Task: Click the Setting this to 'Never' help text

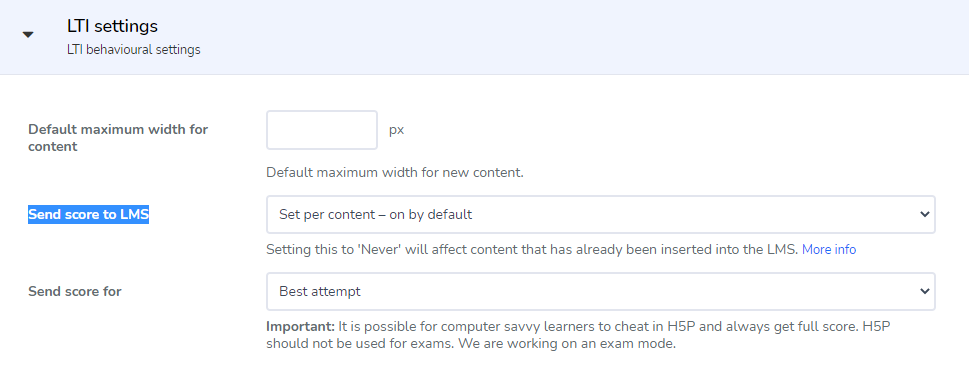Action: (x=533, y=250)
